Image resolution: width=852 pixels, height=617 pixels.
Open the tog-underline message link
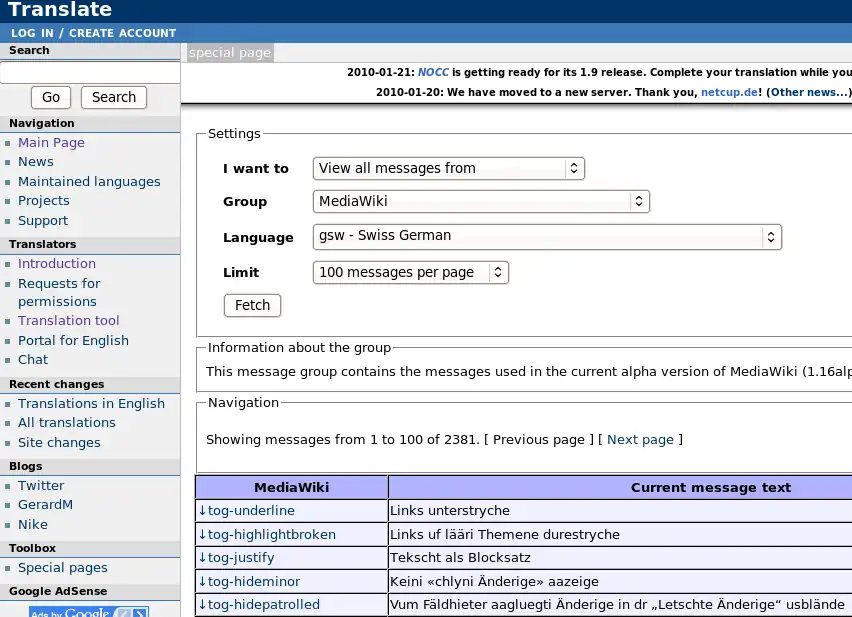click(x=246, y=511)
